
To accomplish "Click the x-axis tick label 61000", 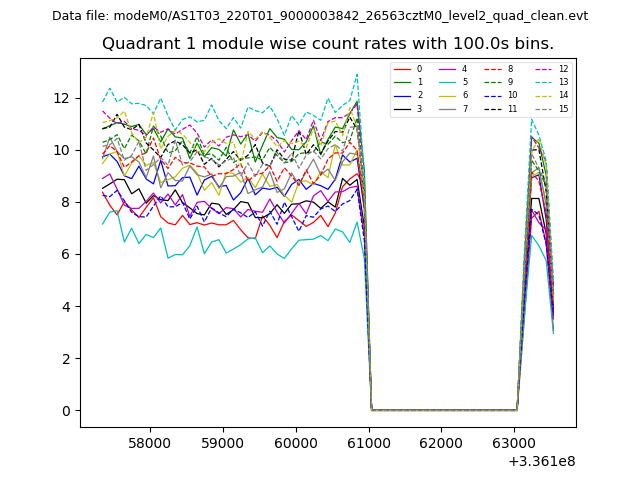I will click(369, 442).
